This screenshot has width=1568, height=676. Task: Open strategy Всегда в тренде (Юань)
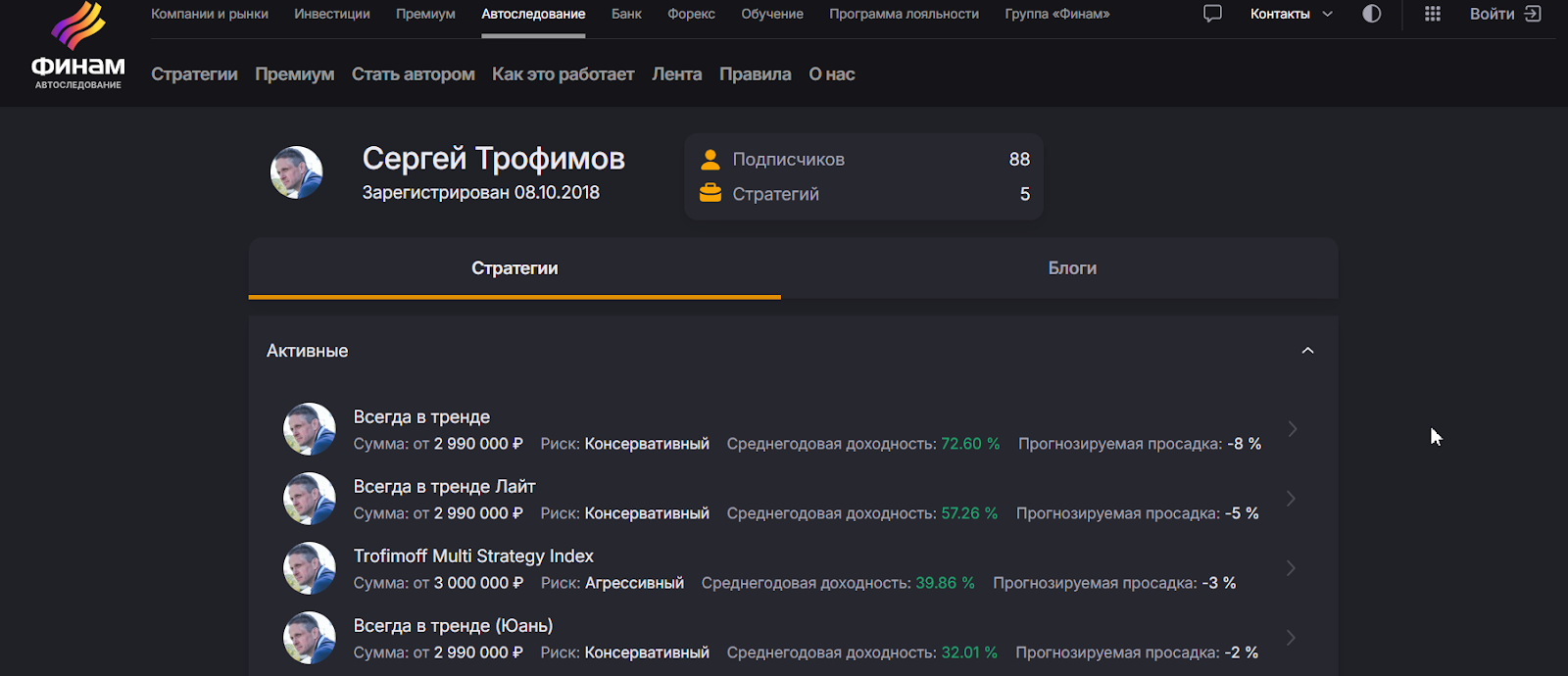(x=453, y=626)
